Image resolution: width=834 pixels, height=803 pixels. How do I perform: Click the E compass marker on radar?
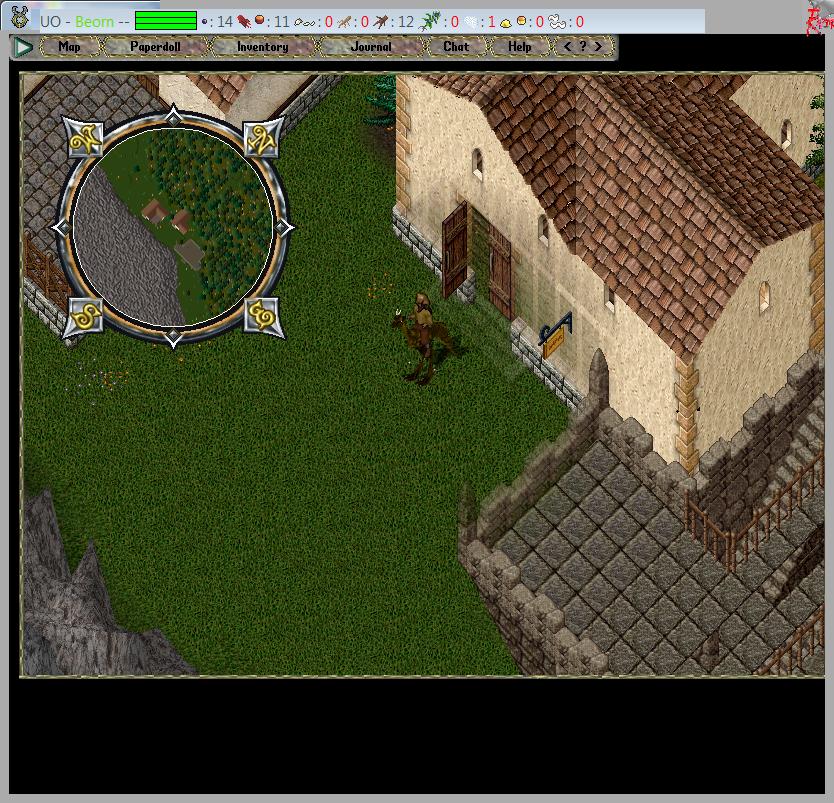tap(264, 317)
